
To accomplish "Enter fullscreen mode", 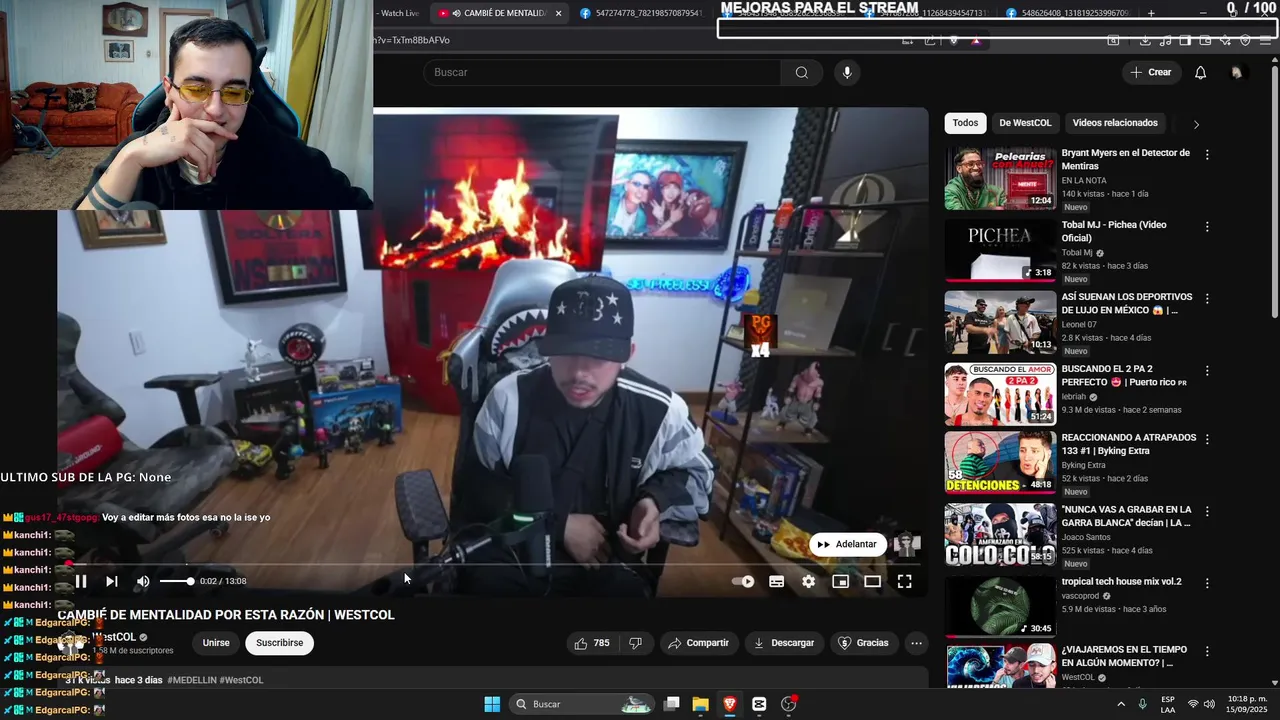I will [x=904, y=581].
